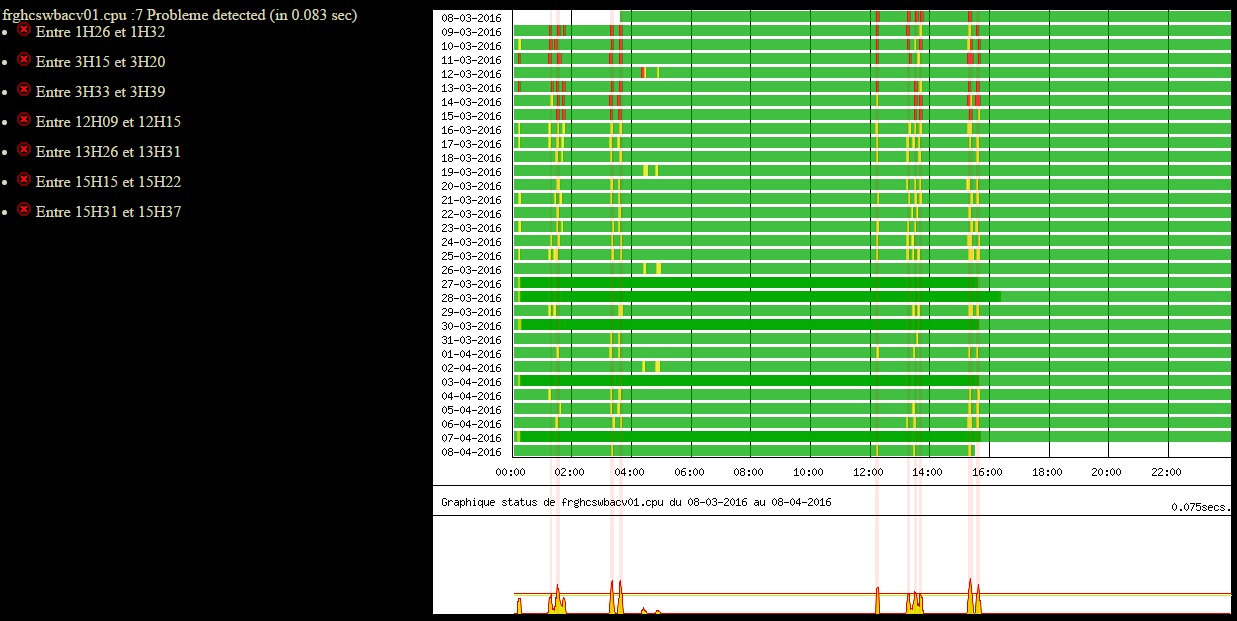Screen dimensions: 1237x621
Task: Click the 22:00 time axis label
Action: pos(1166,472)
